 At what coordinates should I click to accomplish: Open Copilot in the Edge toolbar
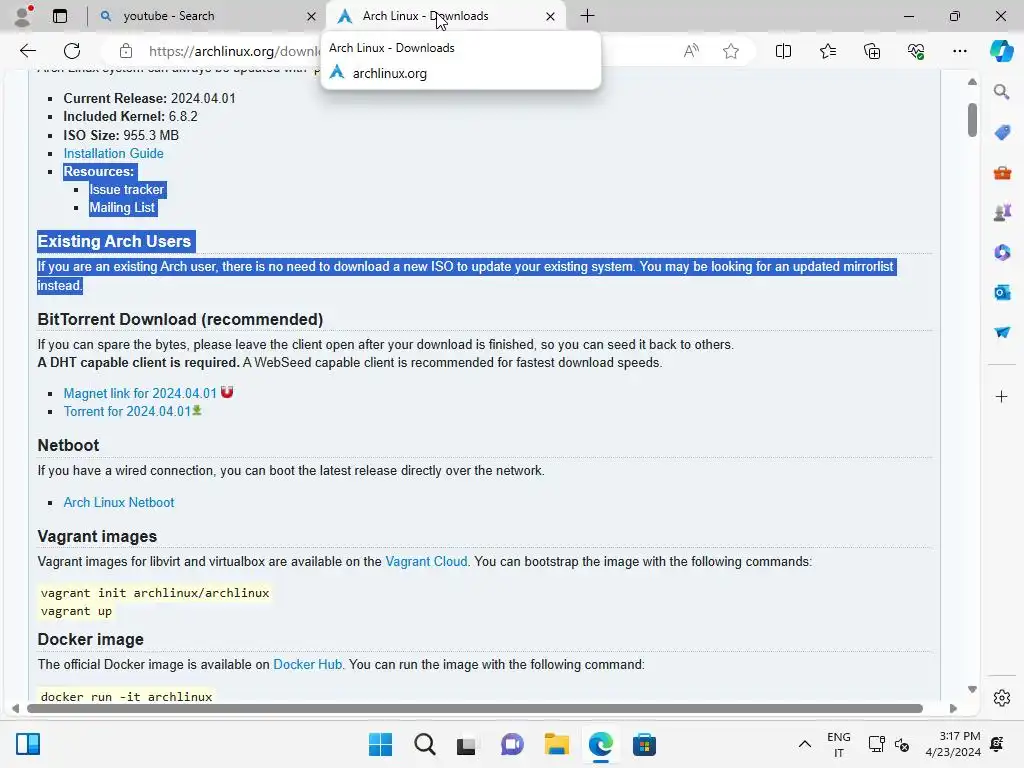click(x=1001, y=51)
